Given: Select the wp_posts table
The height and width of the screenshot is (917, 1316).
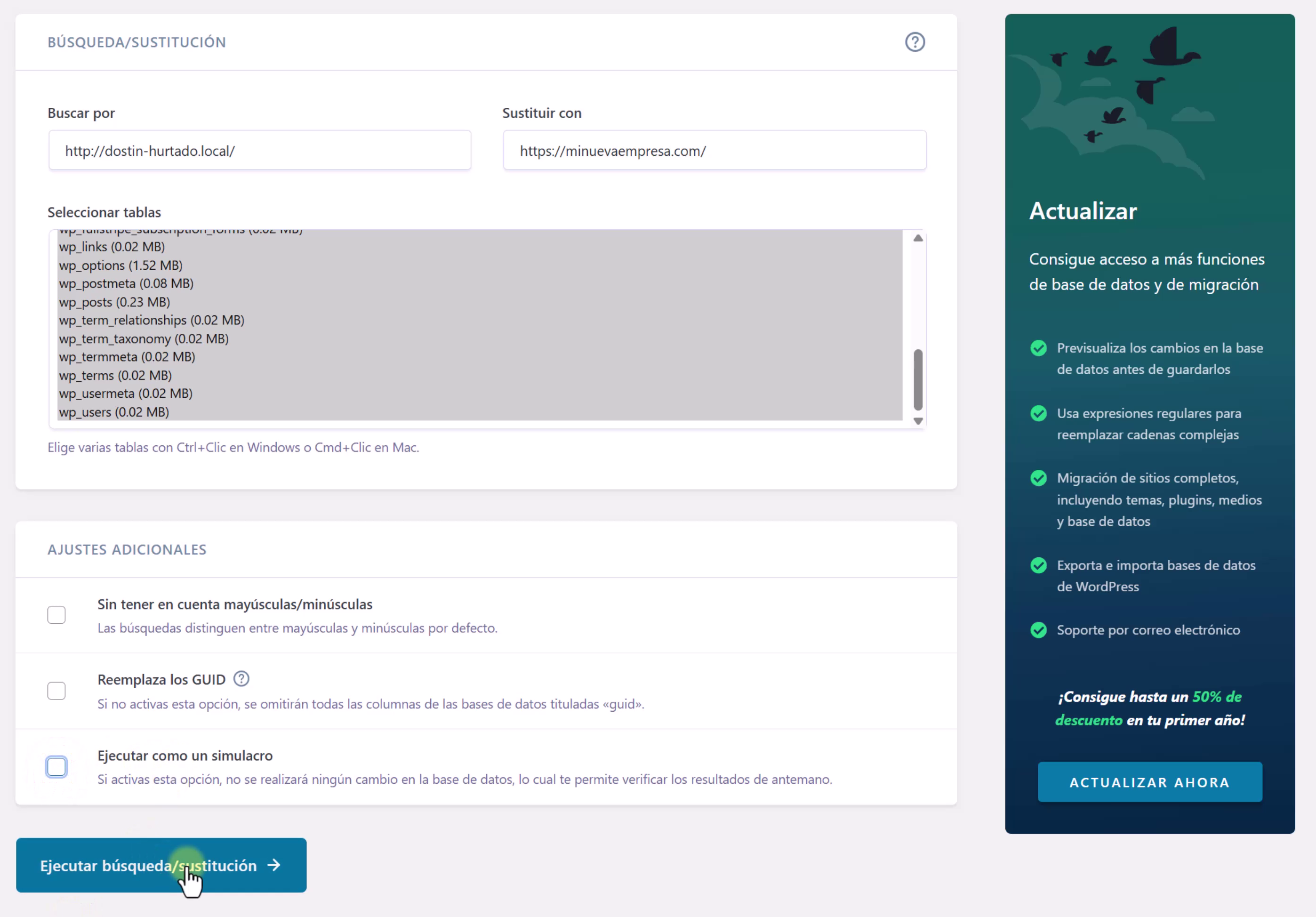Looking at the screenshot, I should click(114, 302).
